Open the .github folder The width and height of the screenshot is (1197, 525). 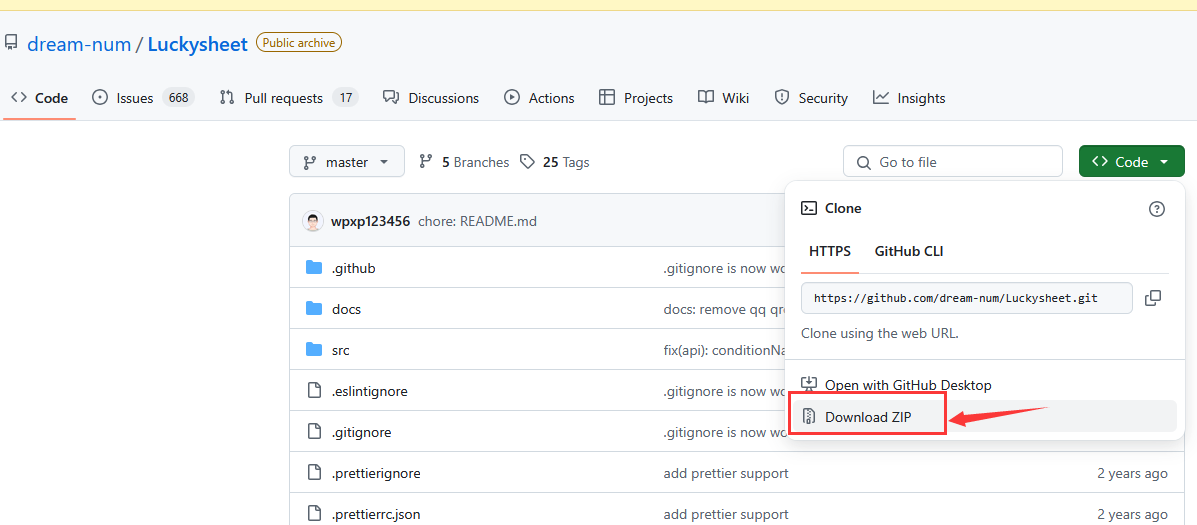(353, 269)
